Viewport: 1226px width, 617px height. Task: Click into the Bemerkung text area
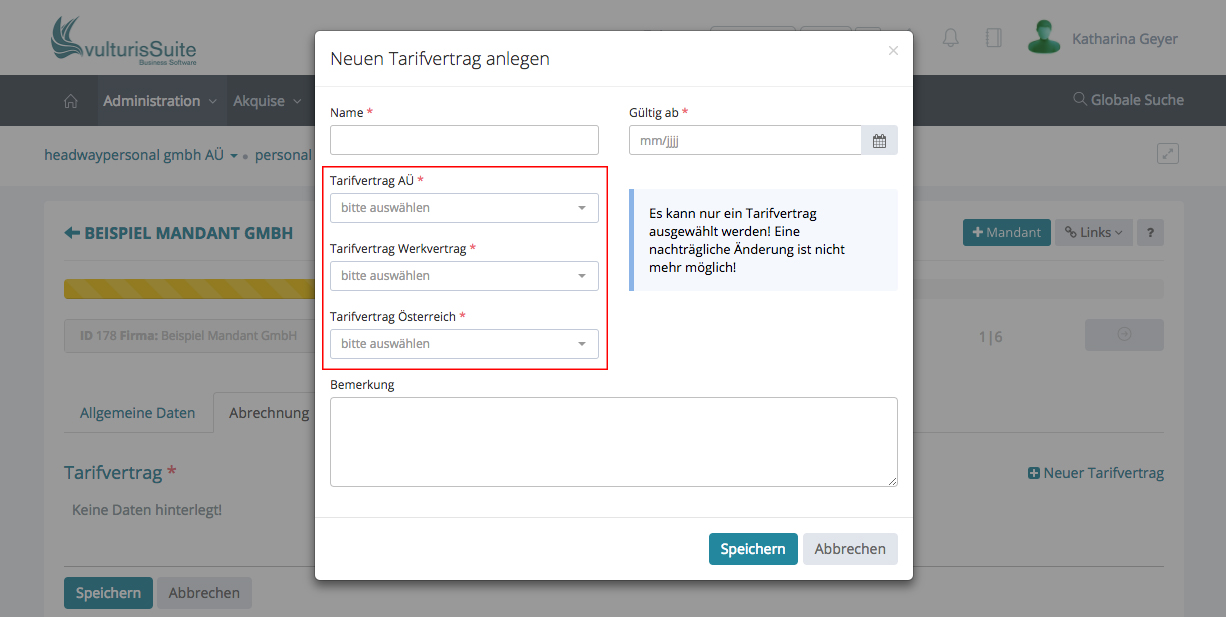(x=613, y=442)
